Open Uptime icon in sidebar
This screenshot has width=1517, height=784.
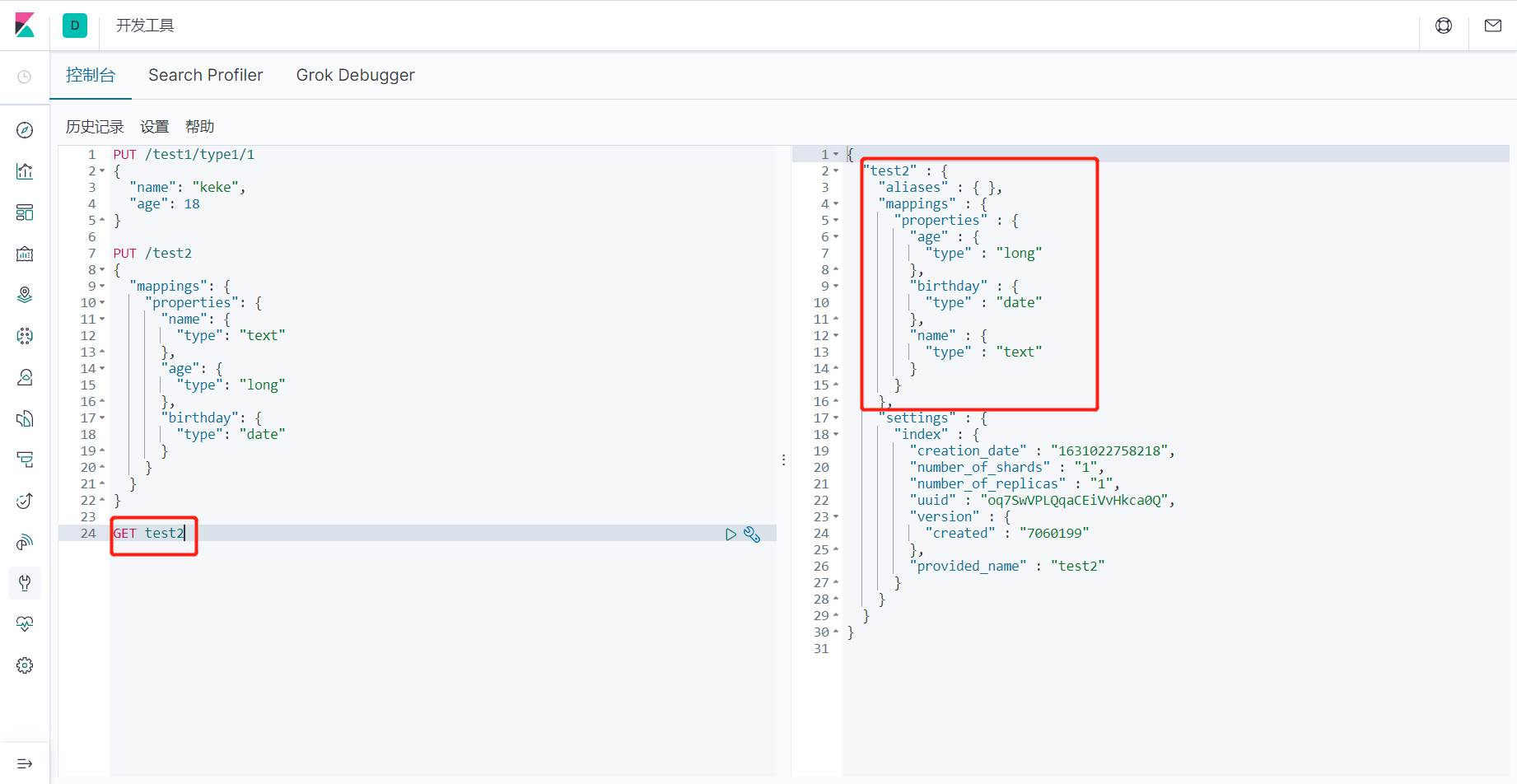(x=25, y=501)
